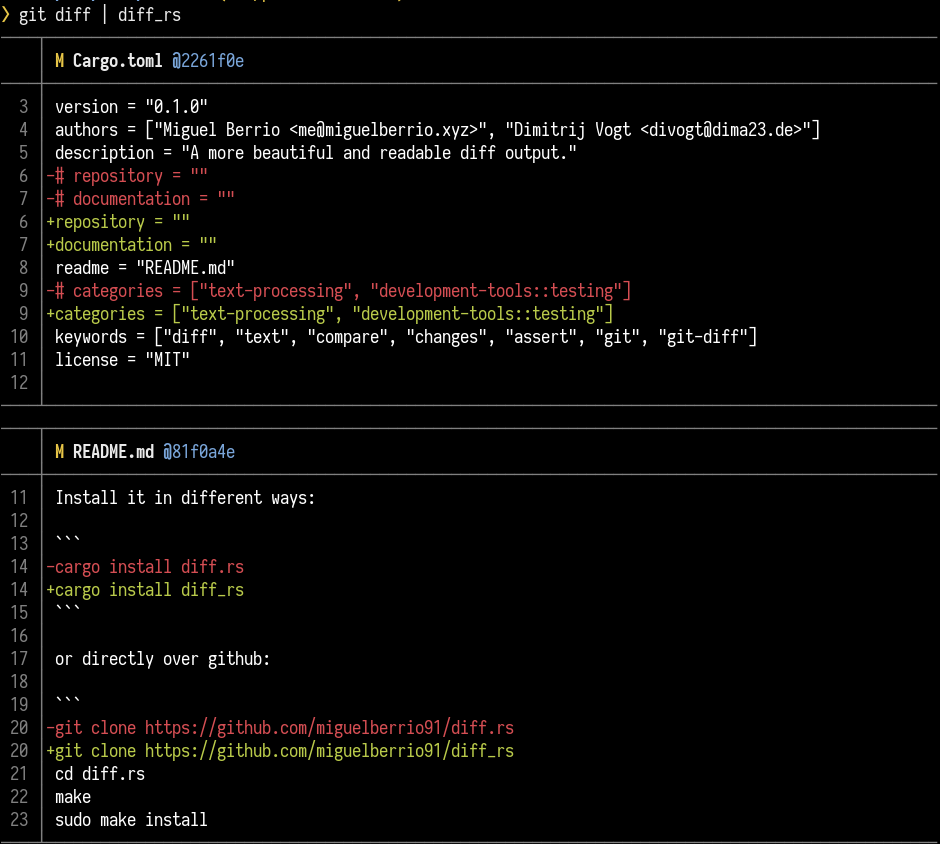Click the readme = "README.md" line
The image size is (940, 844).
tap(144, 268)
